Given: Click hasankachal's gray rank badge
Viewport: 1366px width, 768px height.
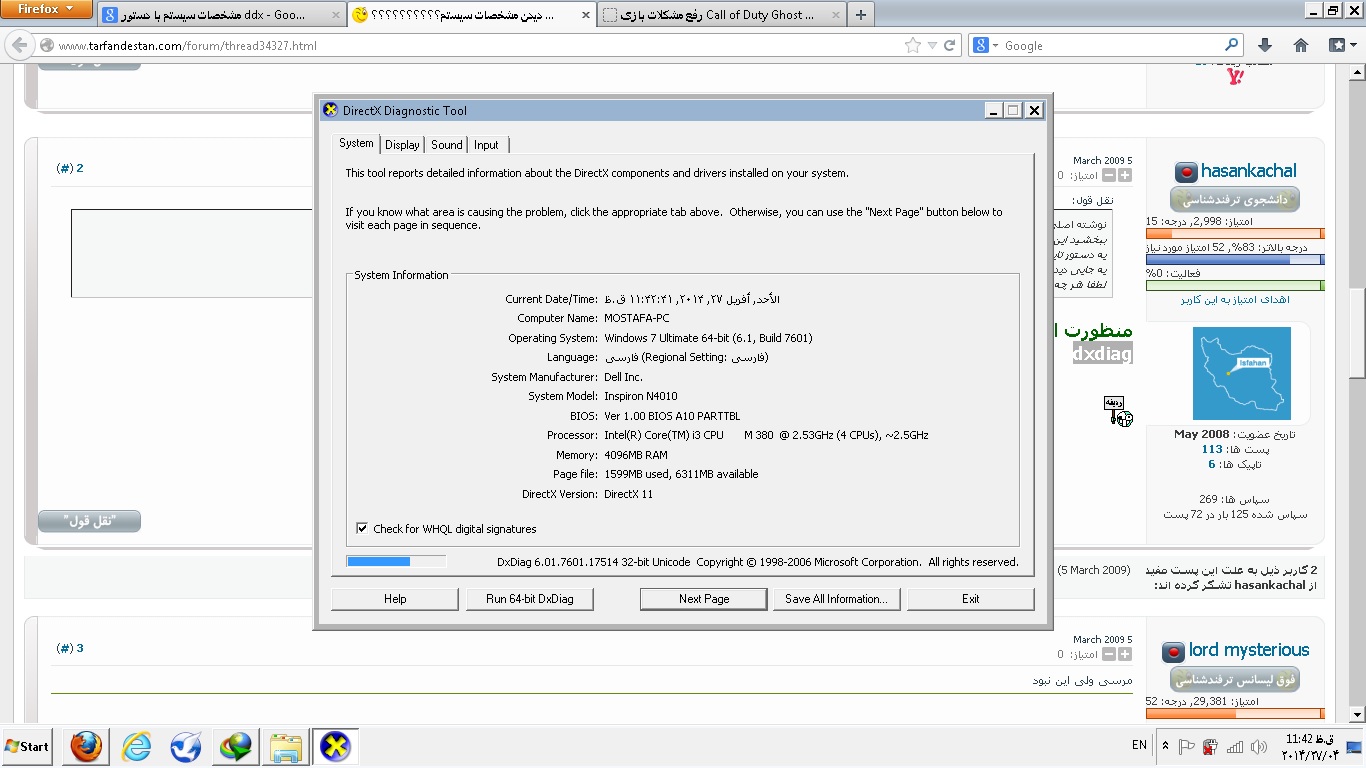Looking at the screenshot, I should pyautogui.click(x=1235, y=200).
